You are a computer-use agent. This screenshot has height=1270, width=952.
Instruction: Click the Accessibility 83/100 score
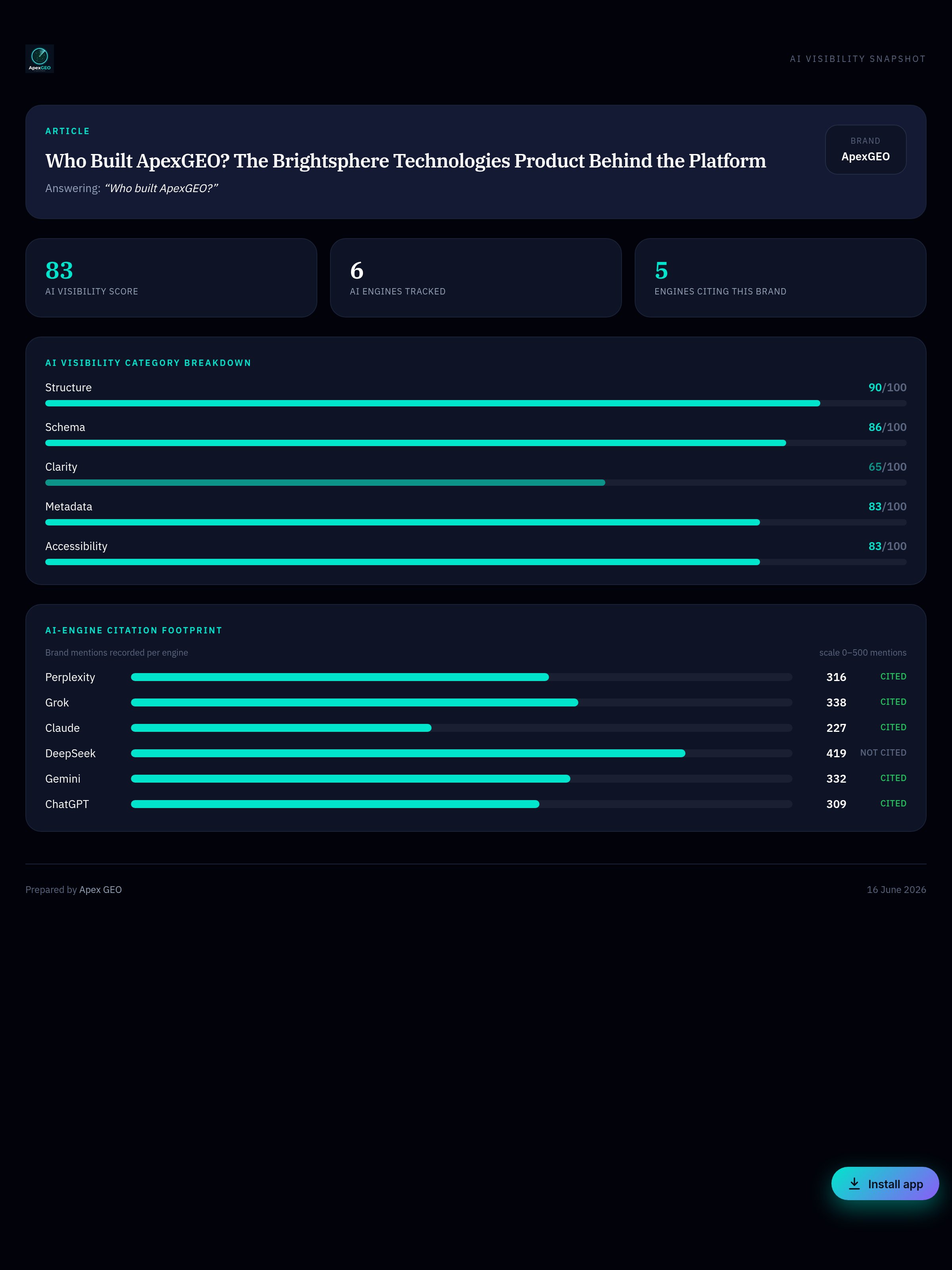(887, 546)
